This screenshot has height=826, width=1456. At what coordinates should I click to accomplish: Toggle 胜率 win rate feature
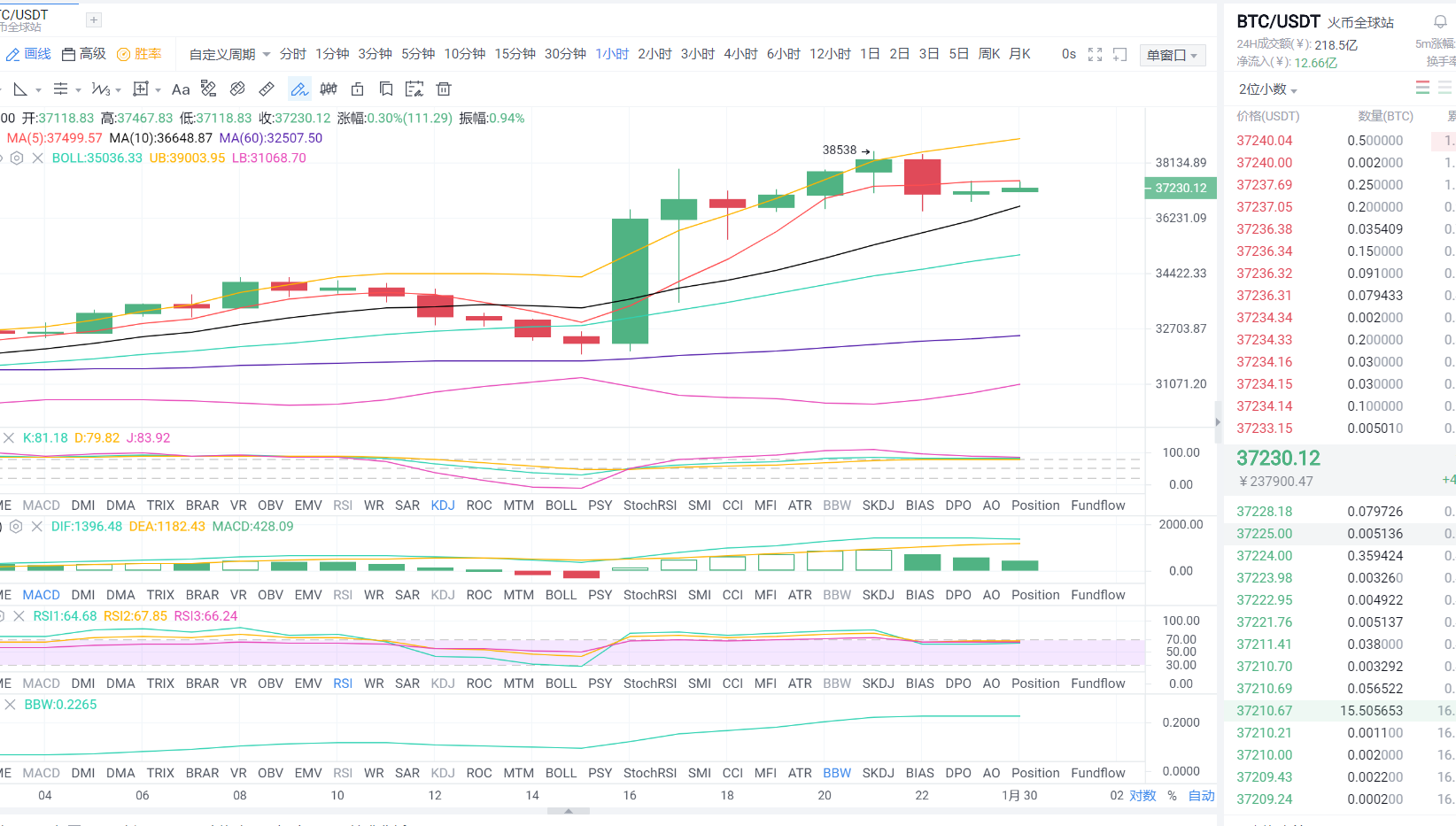139,54
